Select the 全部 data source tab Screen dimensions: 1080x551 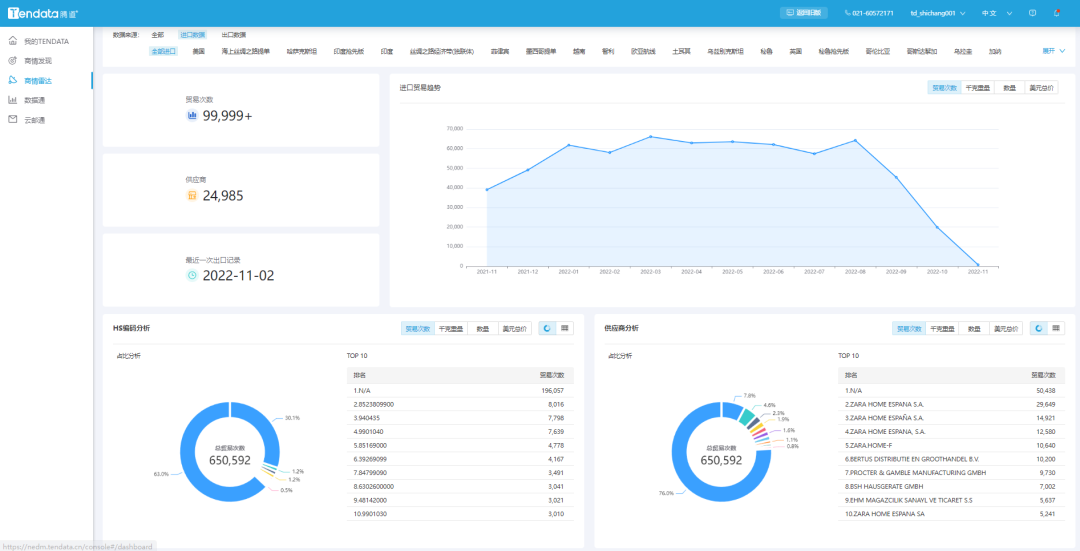point(158,34)
